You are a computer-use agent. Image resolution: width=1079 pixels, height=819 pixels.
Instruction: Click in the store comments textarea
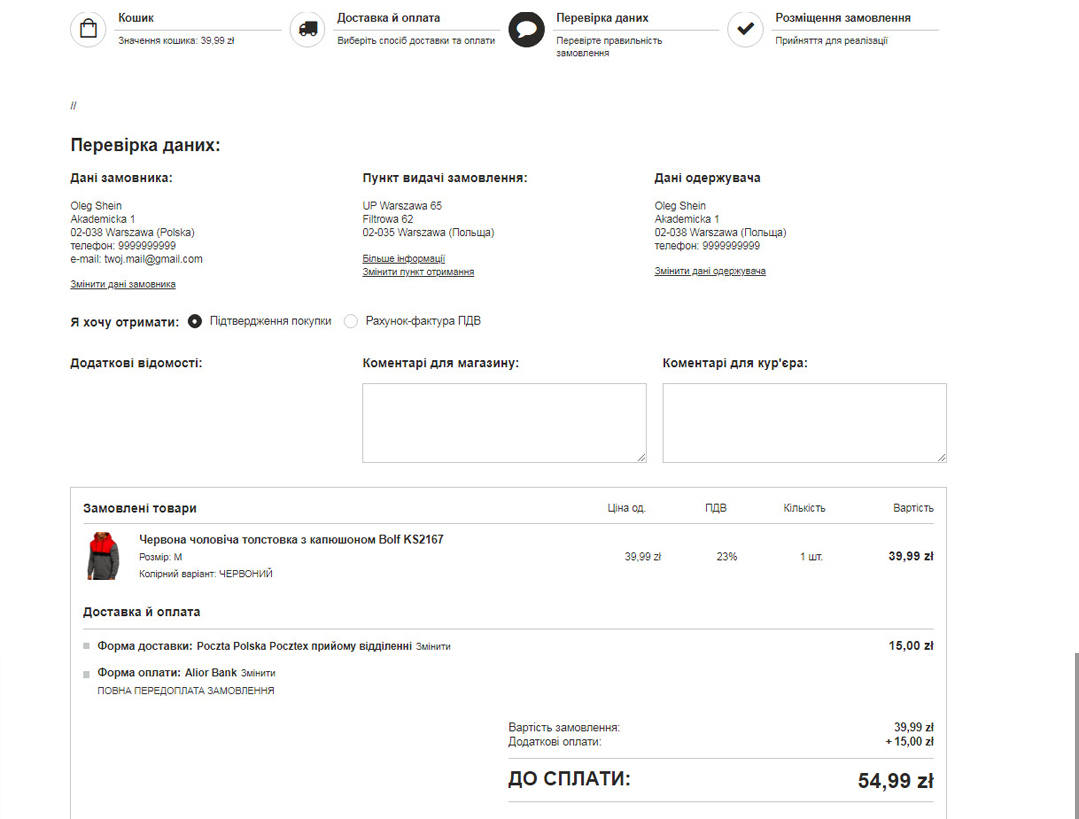point(504,422)
